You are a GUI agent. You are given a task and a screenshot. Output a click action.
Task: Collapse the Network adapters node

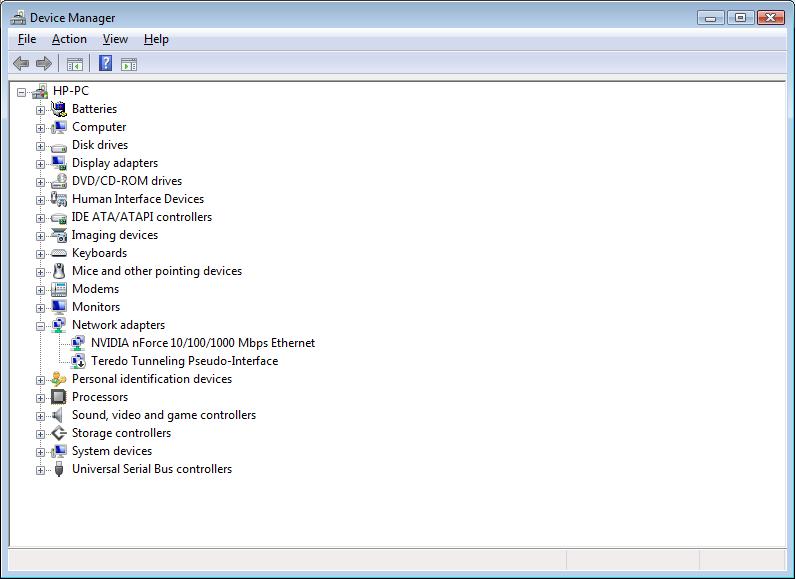(x=41, y=326)
